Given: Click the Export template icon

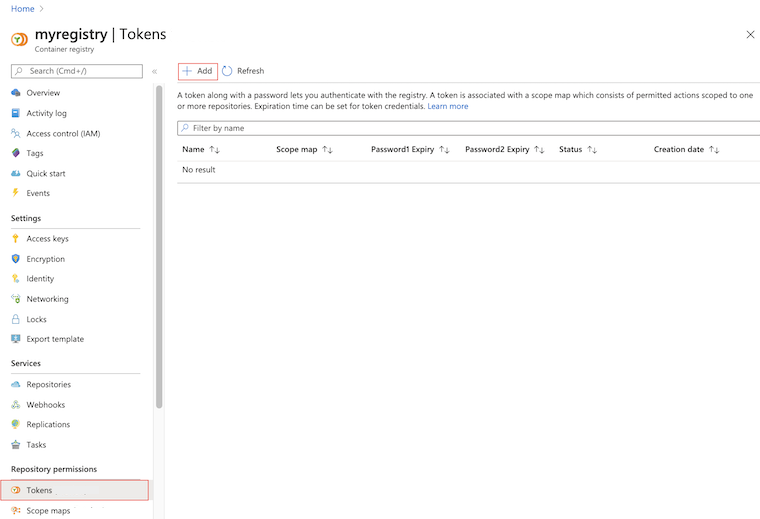Looking at the screenshot, I should pyautogui.click(x=16, y=339).
